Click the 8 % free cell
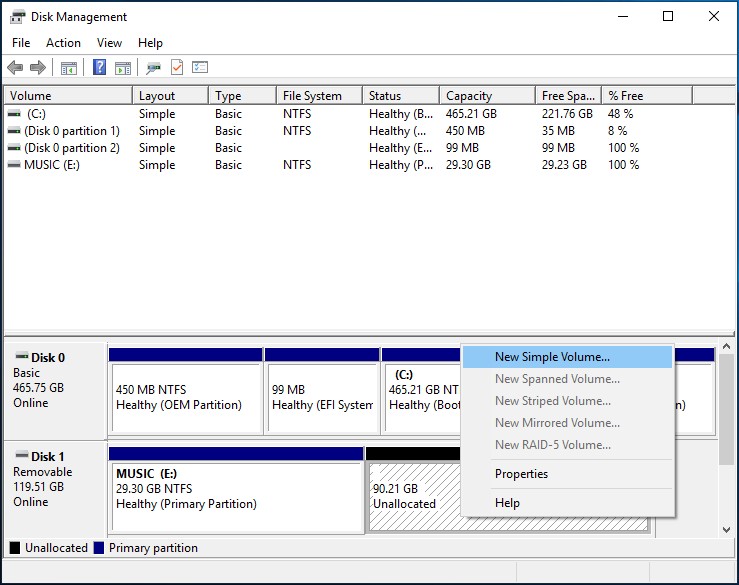 (x=617, y=131)
